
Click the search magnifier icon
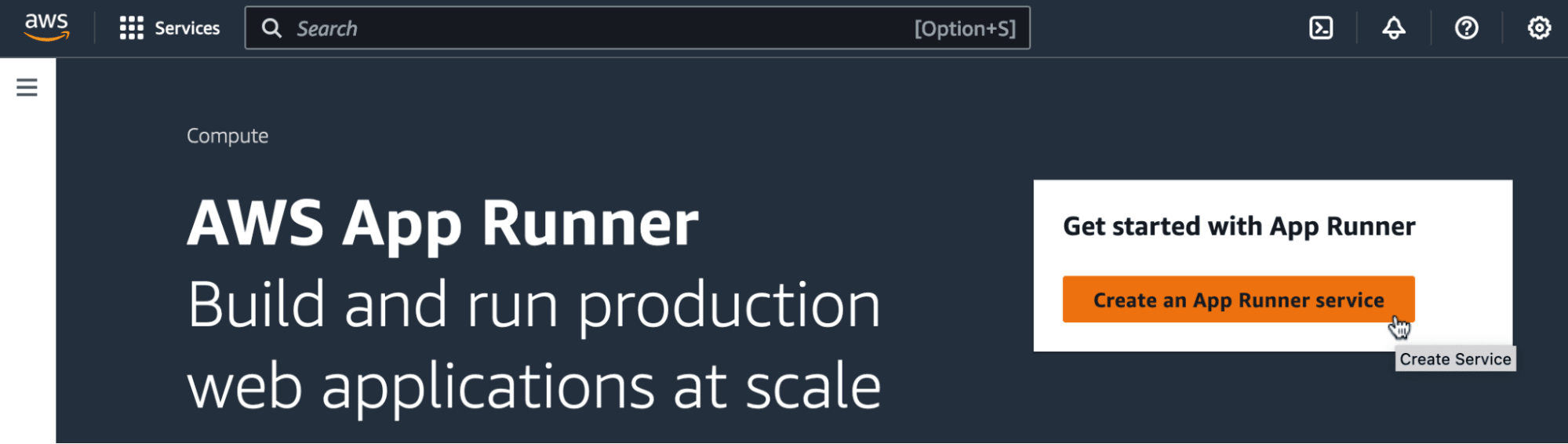coord(271,28)
